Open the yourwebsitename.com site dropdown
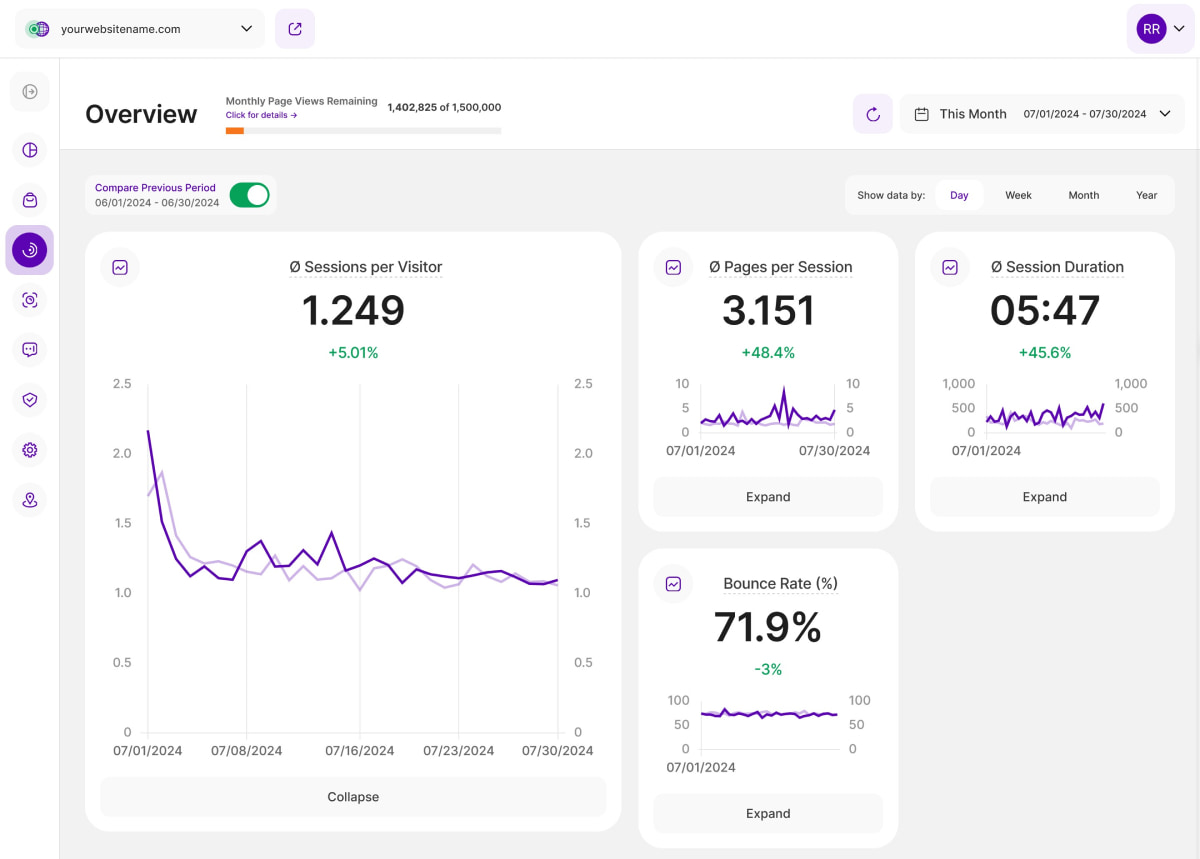The image size is (1200, 859). 140,29
